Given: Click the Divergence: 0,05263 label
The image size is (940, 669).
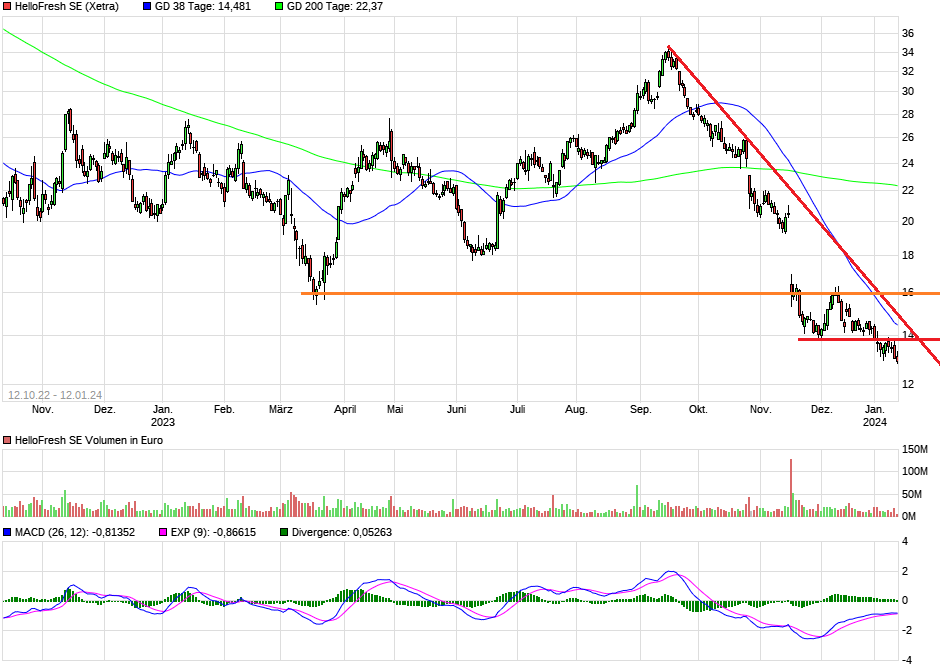Looking at the screenshot, I should tap(342, 532).
